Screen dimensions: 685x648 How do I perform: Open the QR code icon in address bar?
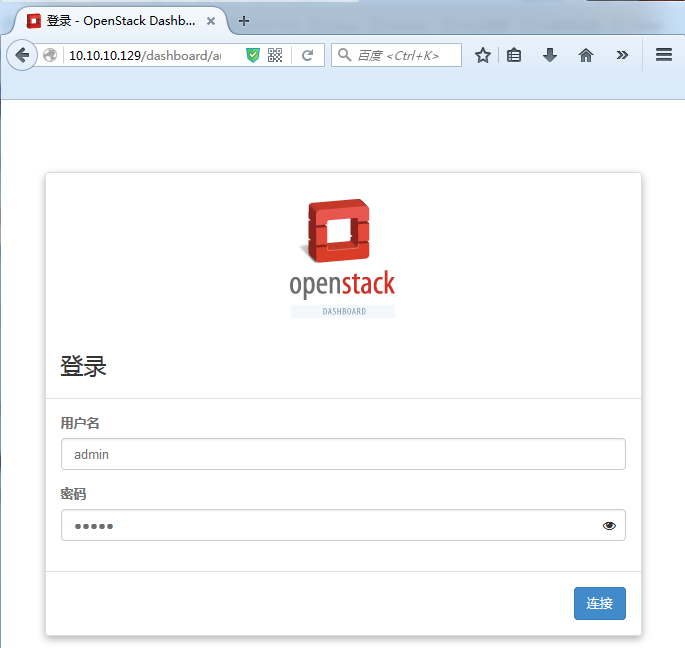click(275, 55)
